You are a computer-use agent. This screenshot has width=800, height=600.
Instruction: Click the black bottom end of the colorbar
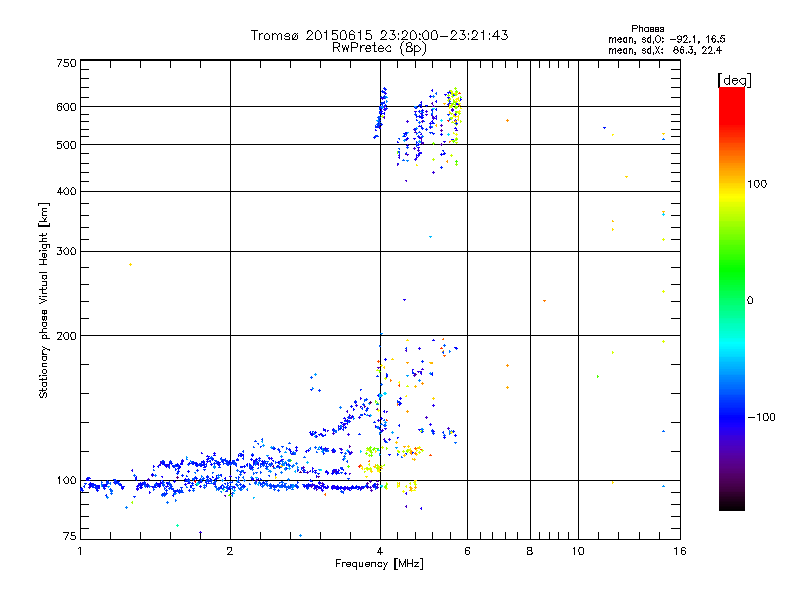click(732, 503)
